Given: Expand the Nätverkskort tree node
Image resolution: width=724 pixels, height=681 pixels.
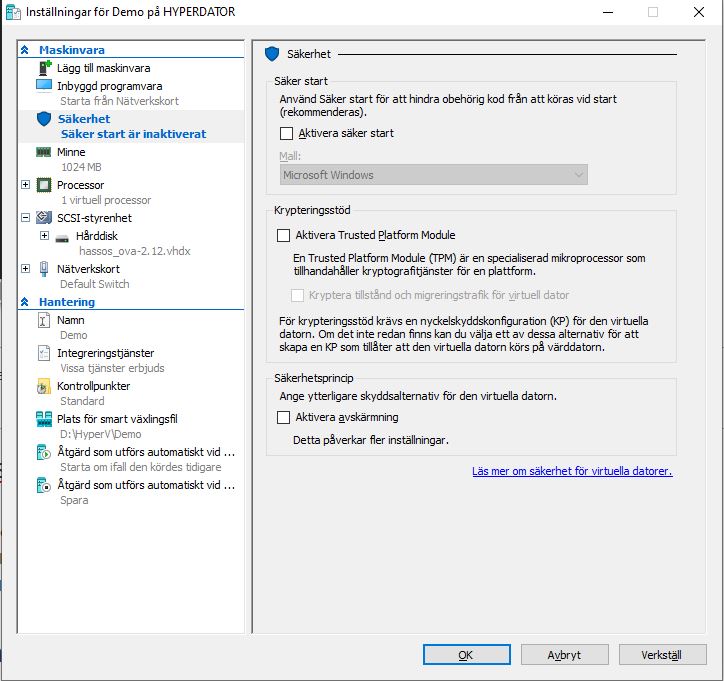Looking at the screenshot, I should point(25,269).
